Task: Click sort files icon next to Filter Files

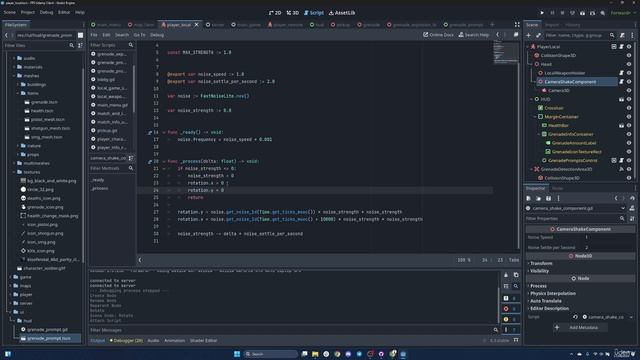Action: click(80, 45)
